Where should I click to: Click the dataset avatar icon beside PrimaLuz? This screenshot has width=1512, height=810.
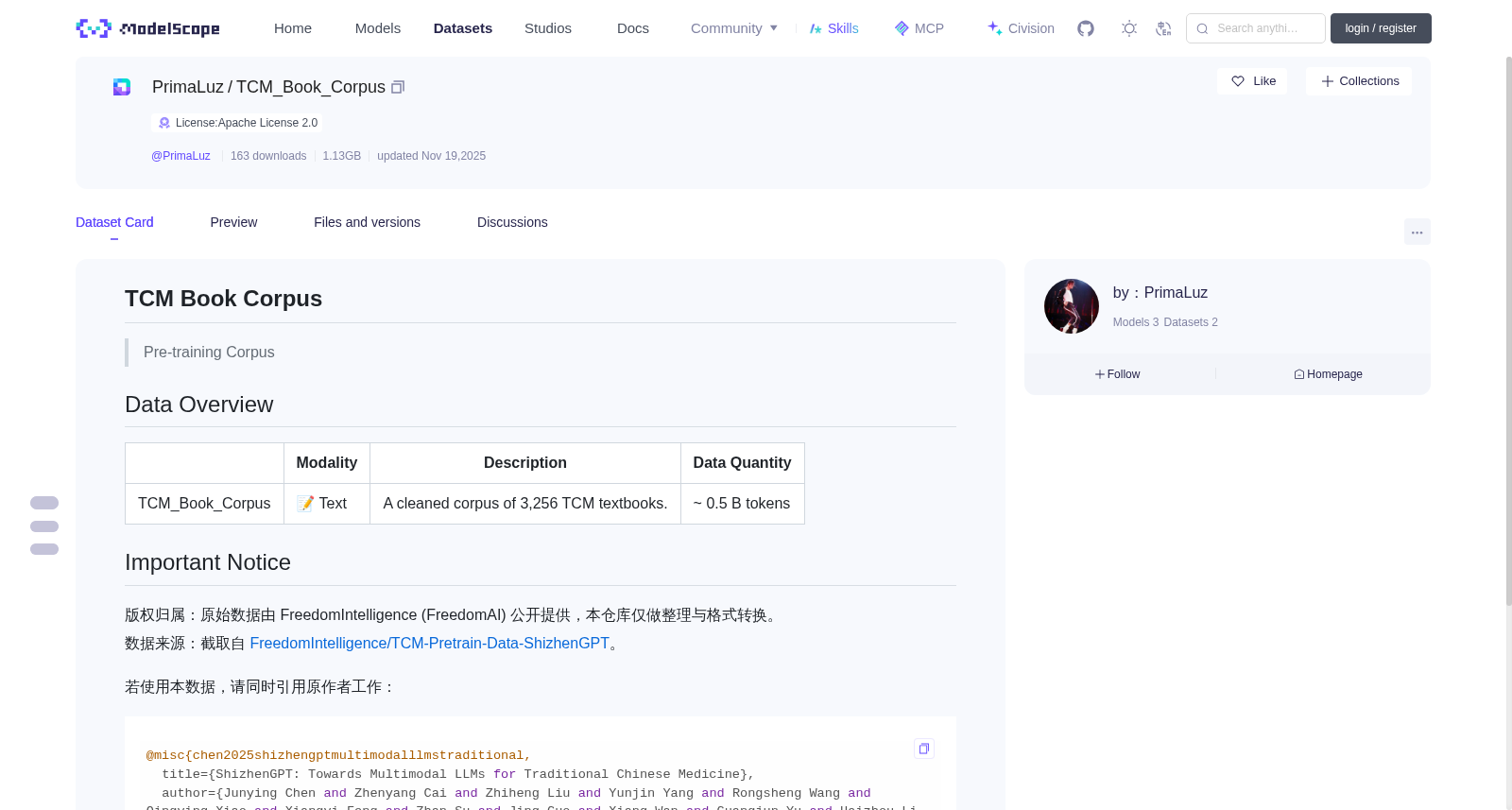(122, 87)
